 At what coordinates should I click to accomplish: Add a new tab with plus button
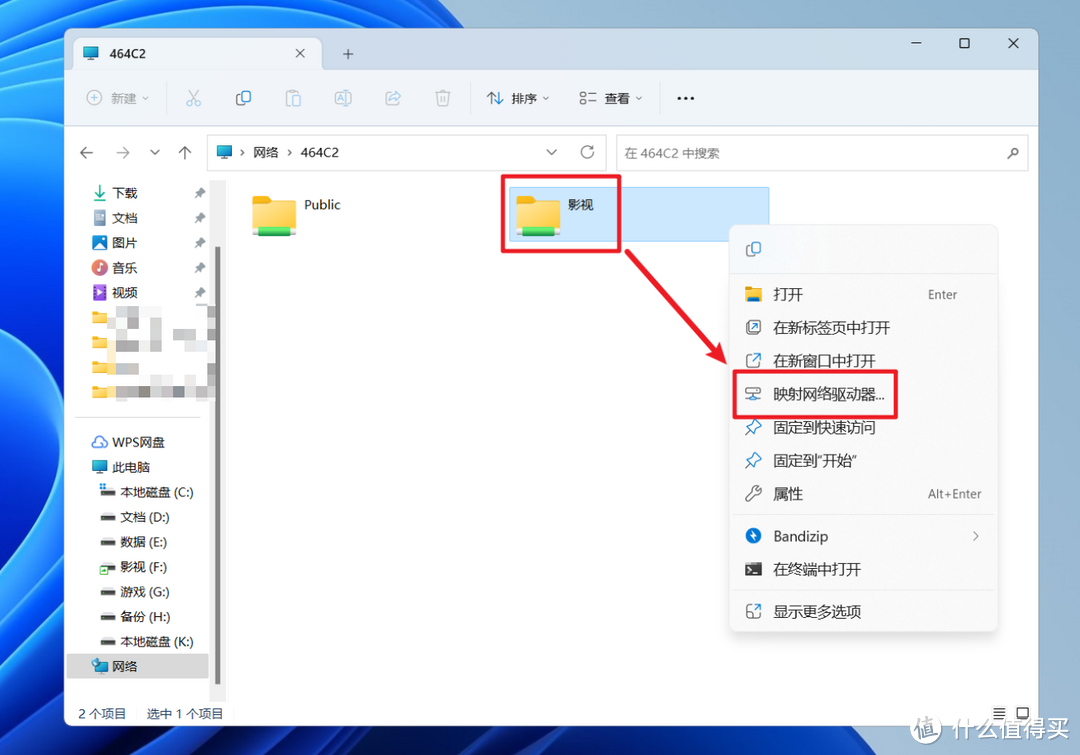[x=348, y=54]
